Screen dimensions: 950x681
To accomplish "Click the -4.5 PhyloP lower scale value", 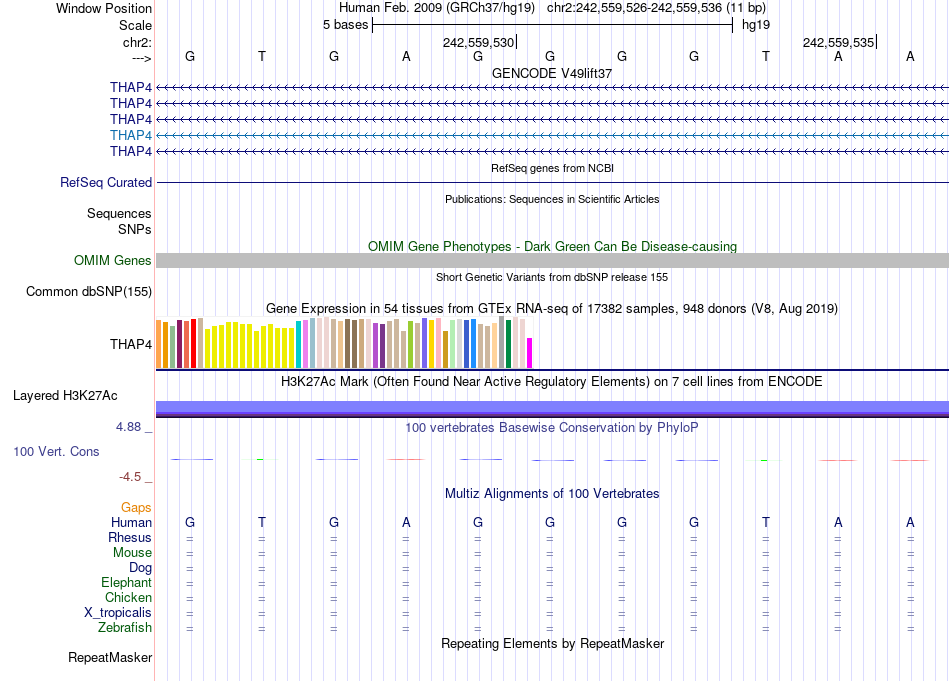I will [130, 477].
